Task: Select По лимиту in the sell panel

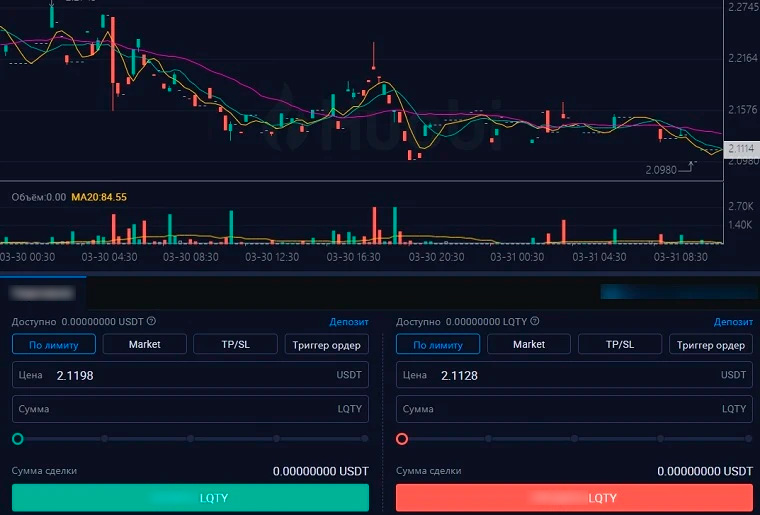Action: click(437, 344)
